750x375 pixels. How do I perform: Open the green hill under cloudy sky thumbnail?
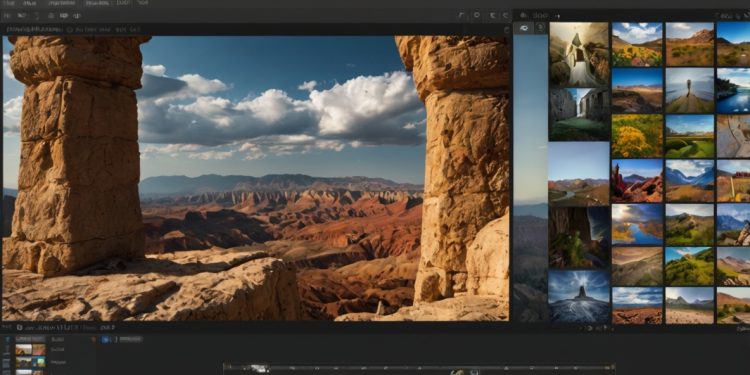click(x=690, y=225)
